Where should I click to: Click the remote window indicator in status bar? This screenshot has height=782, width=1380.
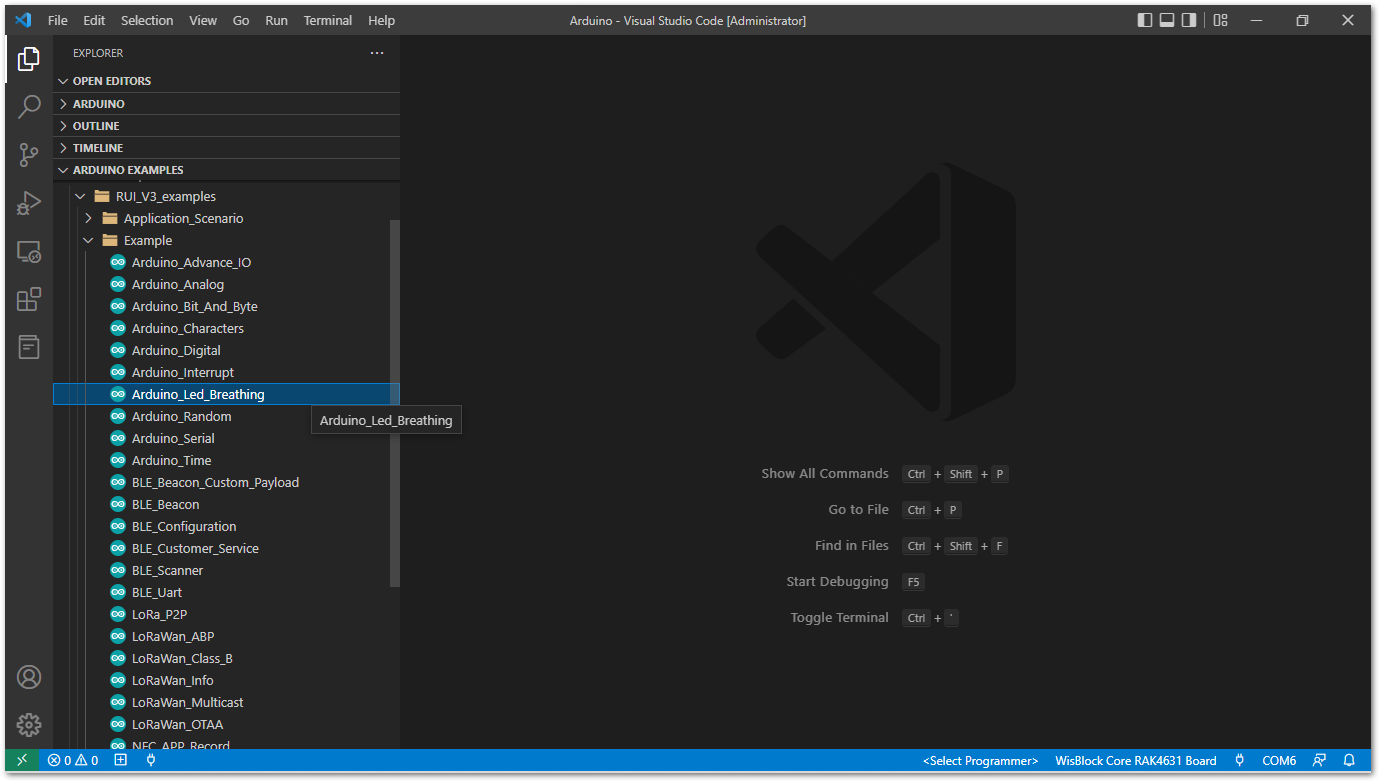pos(22,760)
